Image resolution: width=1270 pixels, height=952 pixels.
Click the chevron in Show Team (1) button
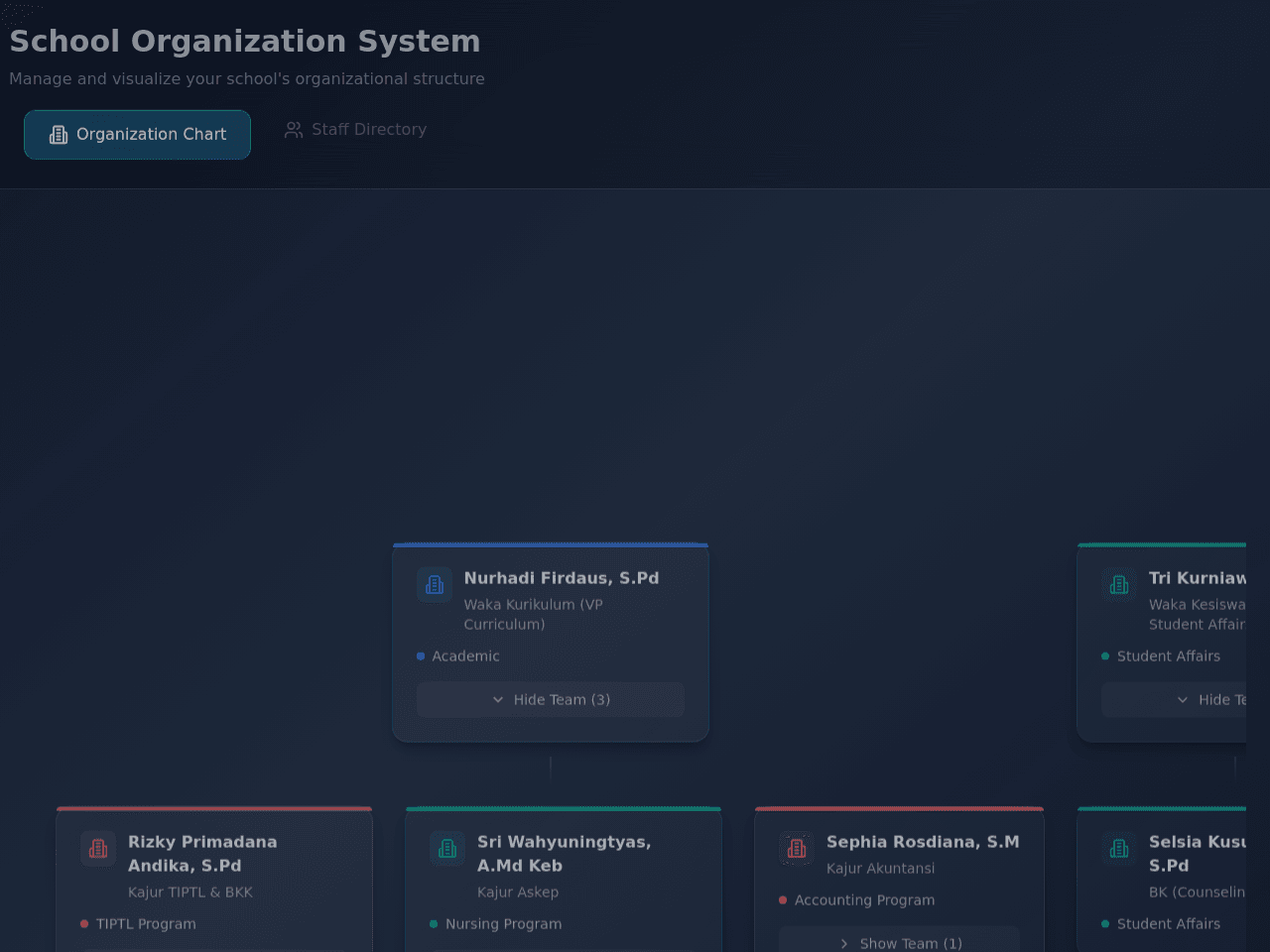coord(844,944)
